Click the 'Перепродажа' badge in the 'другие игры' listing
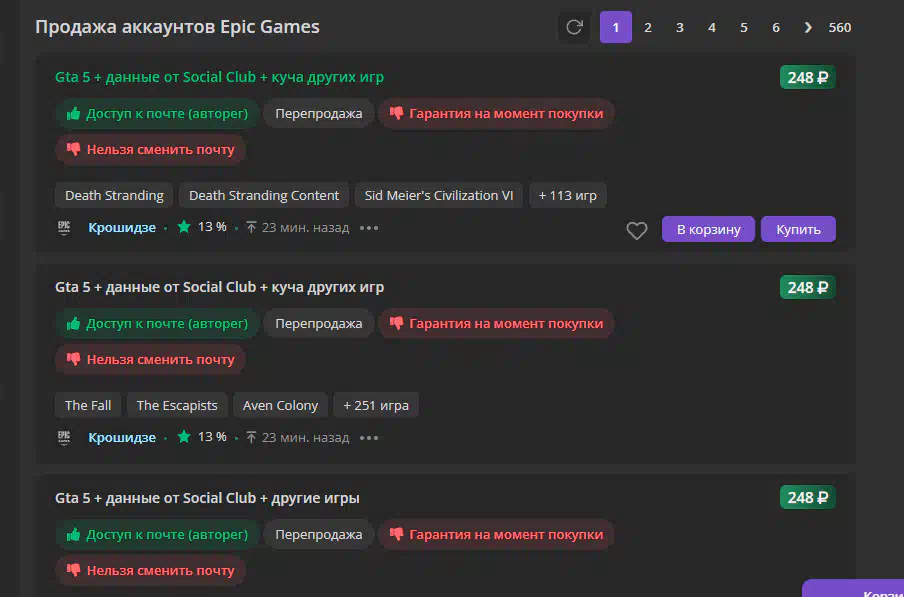 coord(319,534)
